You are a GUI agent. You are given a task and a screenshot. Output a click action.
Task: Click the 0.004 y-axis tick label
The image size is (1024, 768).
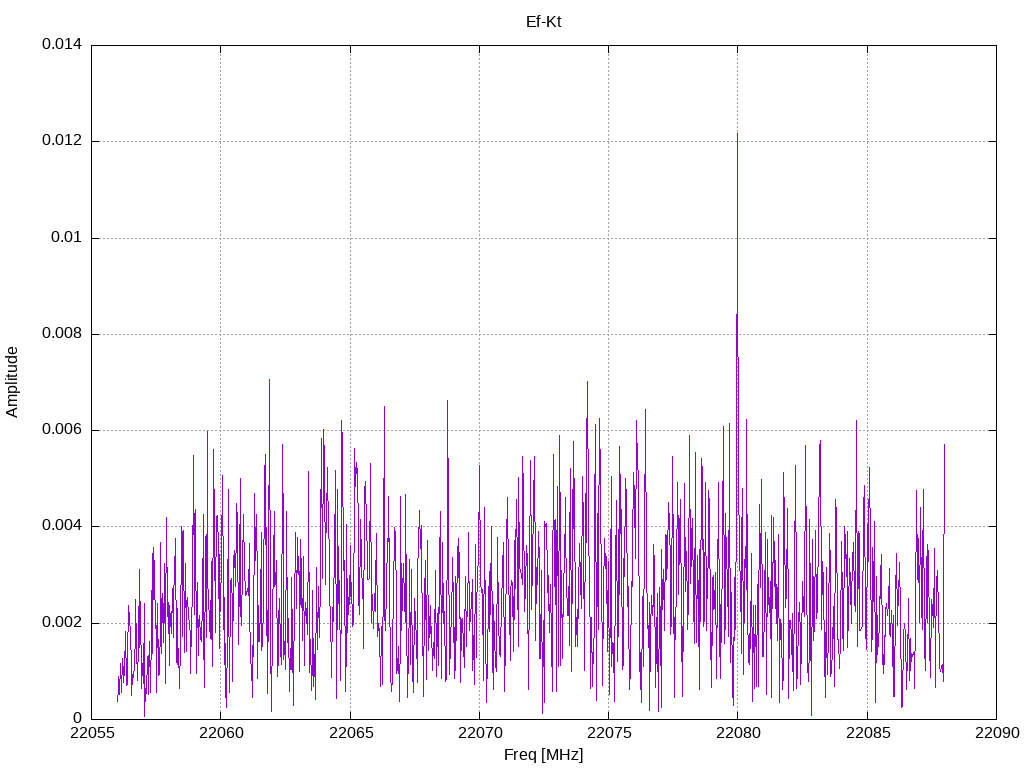click(61, 526)
